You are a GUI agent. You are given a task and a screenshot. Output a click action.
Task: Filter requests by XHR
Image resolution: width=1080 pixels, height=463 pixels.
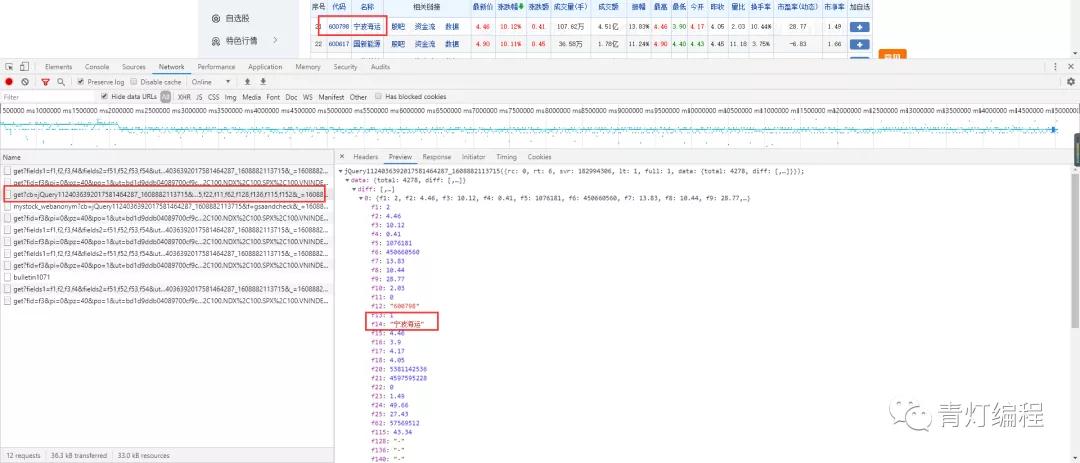point(184,97)
